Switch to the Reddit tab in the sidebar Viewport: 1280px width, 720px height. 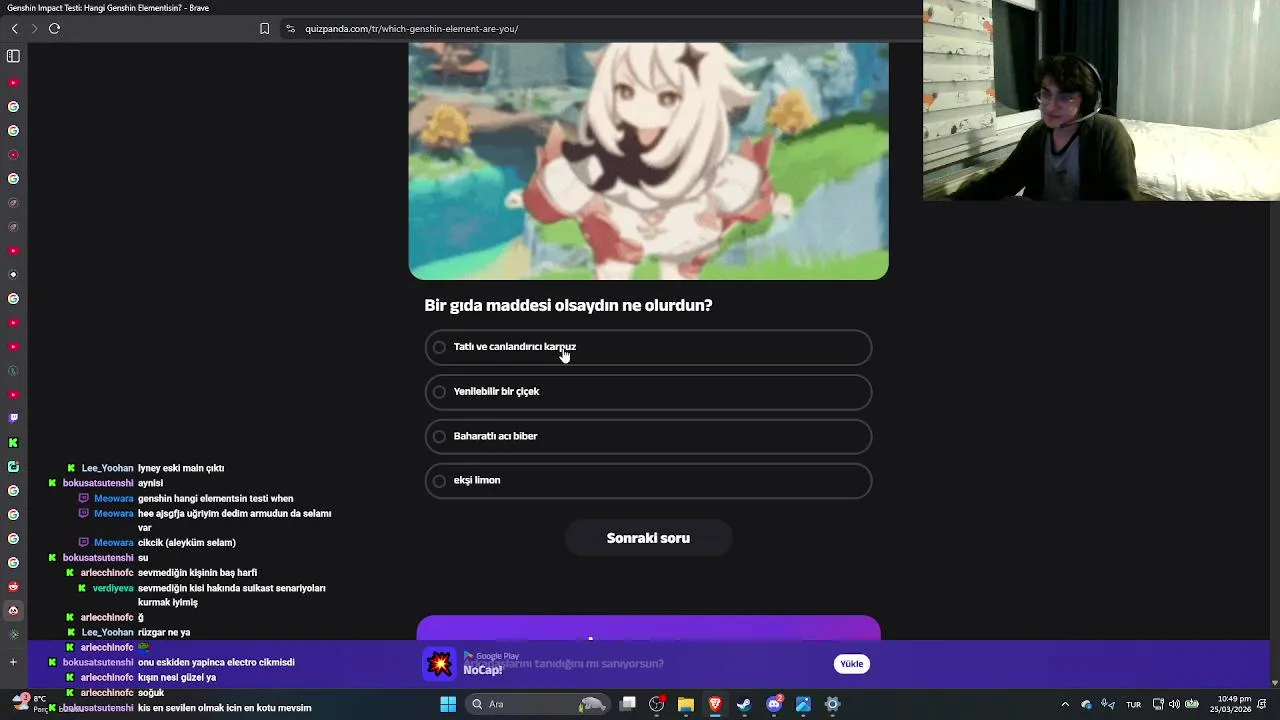pyautogui.click(x=13, y=586)
